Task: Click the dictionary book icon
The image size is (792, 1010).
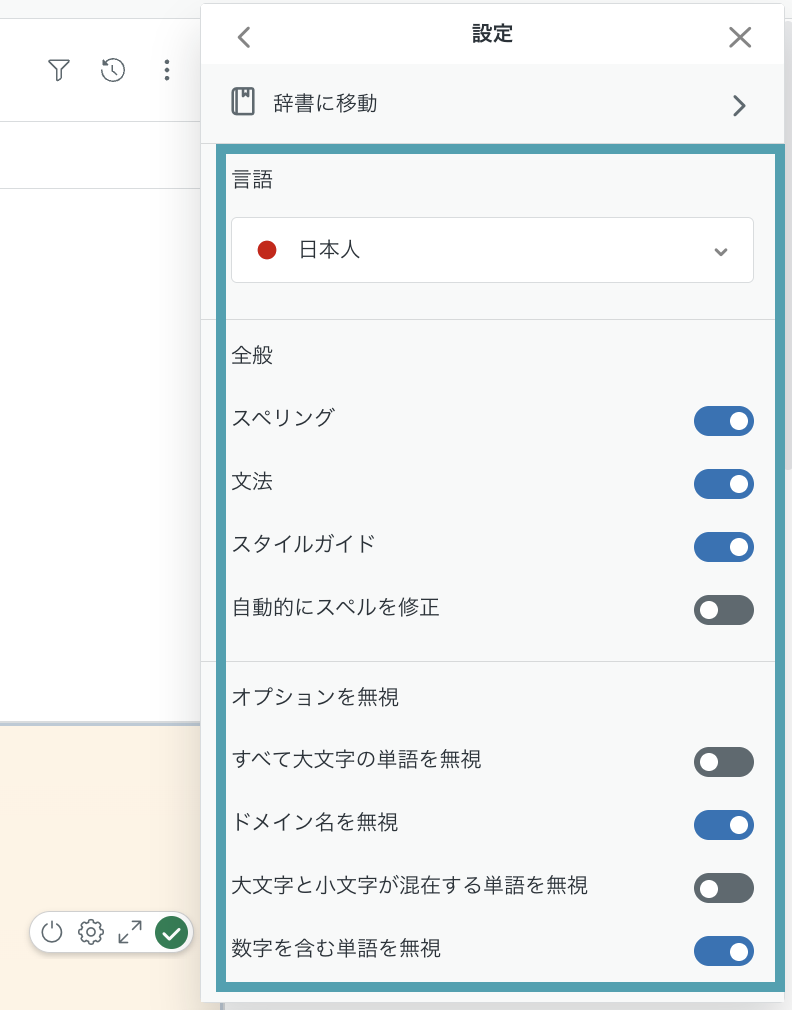Action: [243, 102]
